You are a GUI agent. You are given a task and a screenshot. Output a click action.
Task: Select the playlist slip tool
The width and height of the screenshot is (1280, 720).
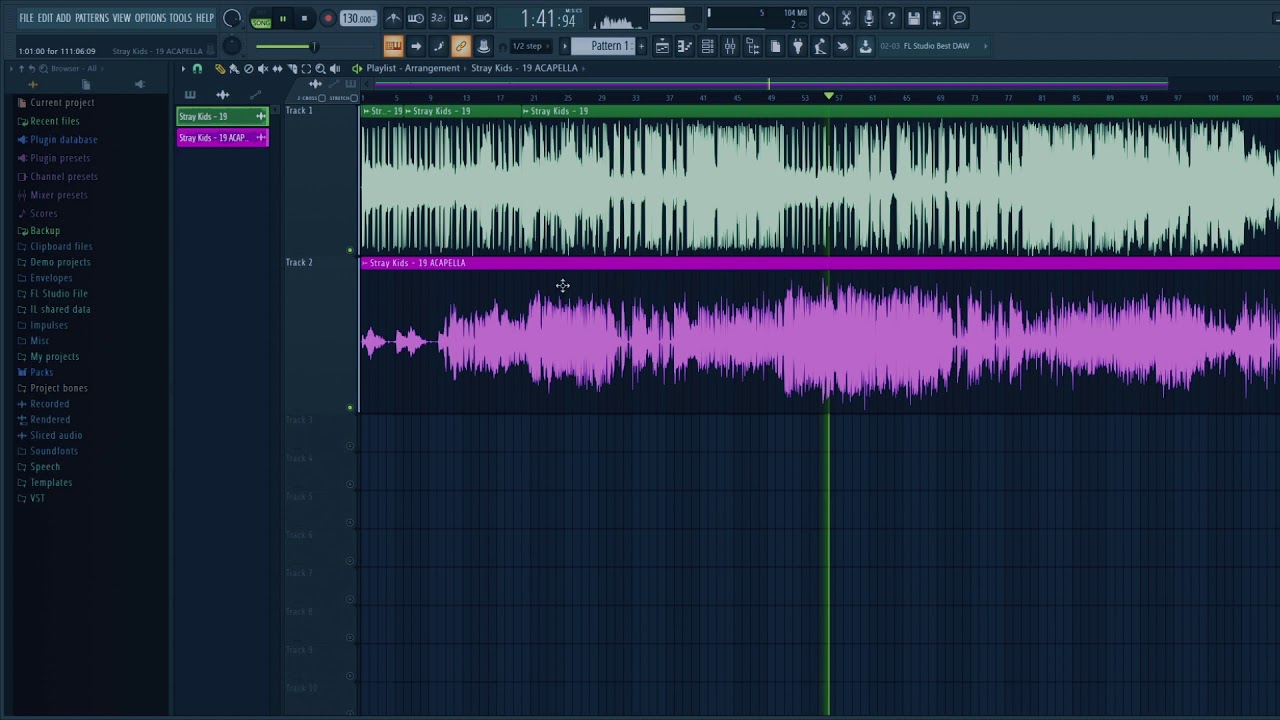[277, 69]
